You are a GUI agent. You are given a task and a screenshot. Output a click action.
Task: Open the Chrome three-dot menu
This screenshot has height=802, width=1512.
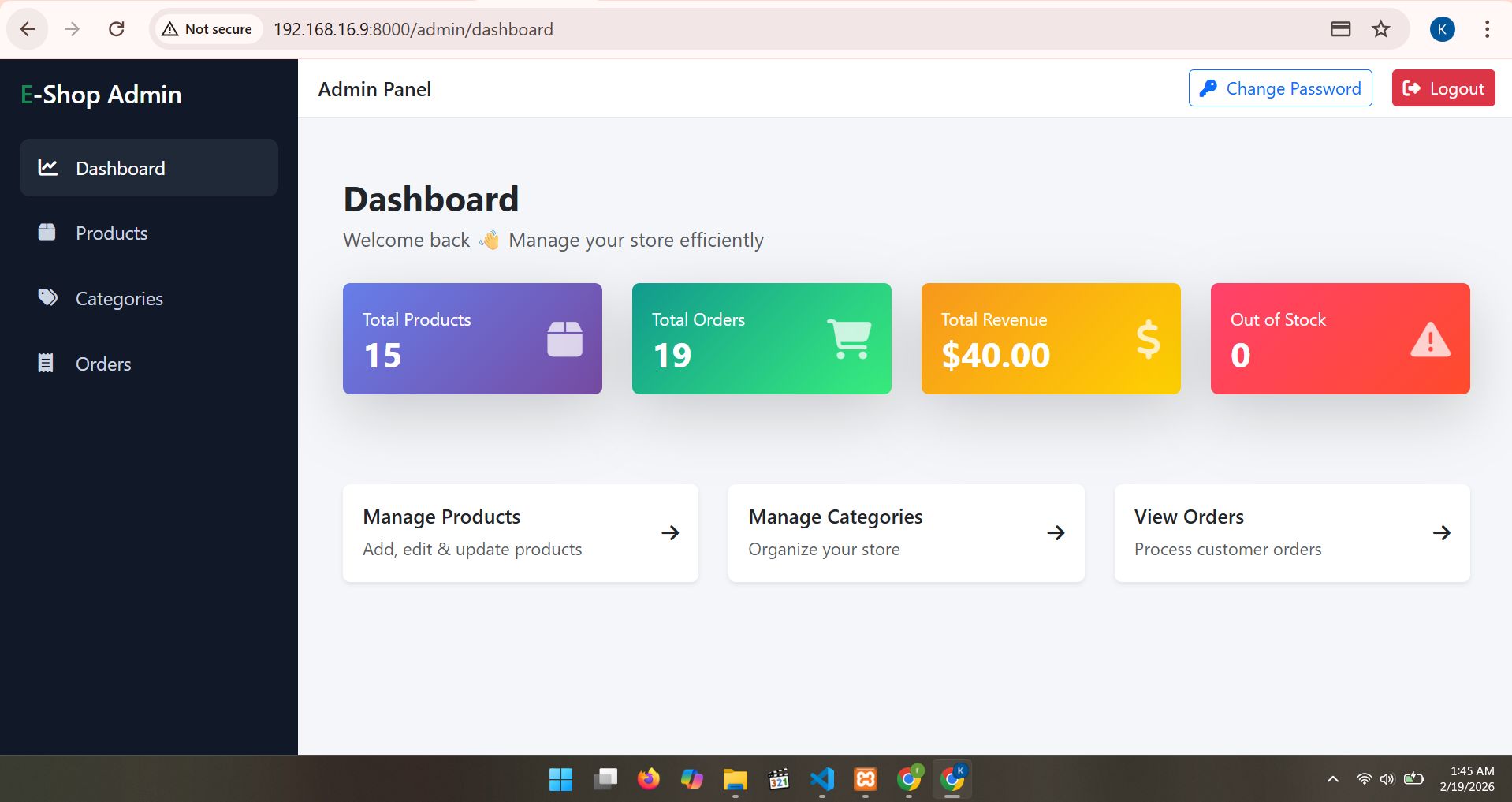click(1487, 29)
